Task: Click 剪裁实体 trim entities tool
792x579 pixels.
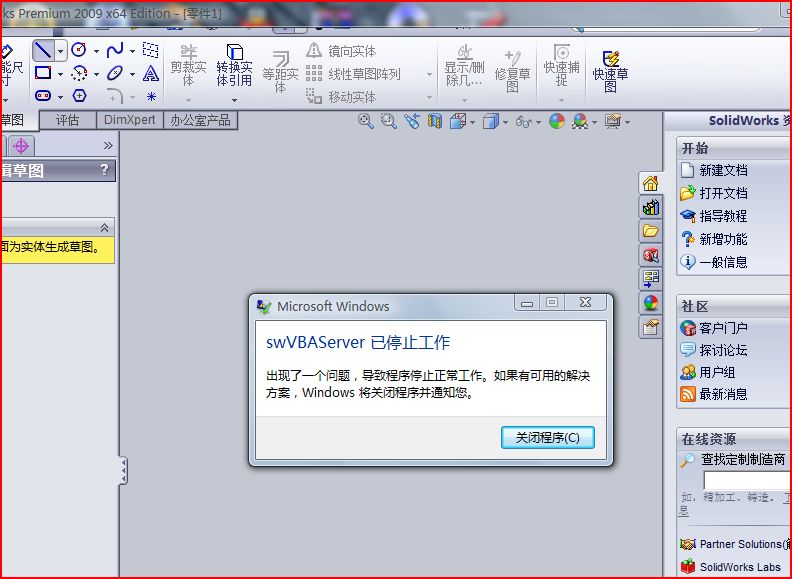Action: (188, 67)
